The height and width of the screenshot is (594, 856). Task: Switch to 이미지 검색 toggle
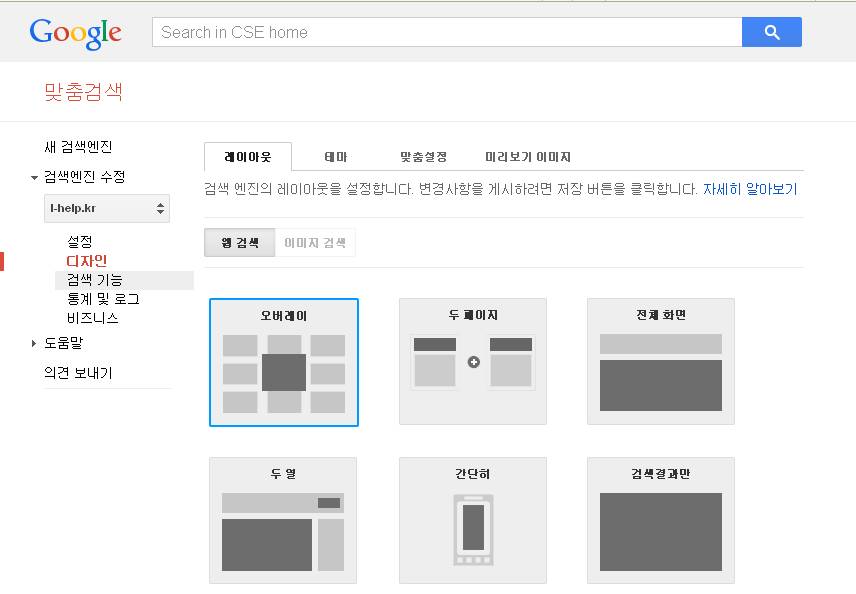coord(315,243)
